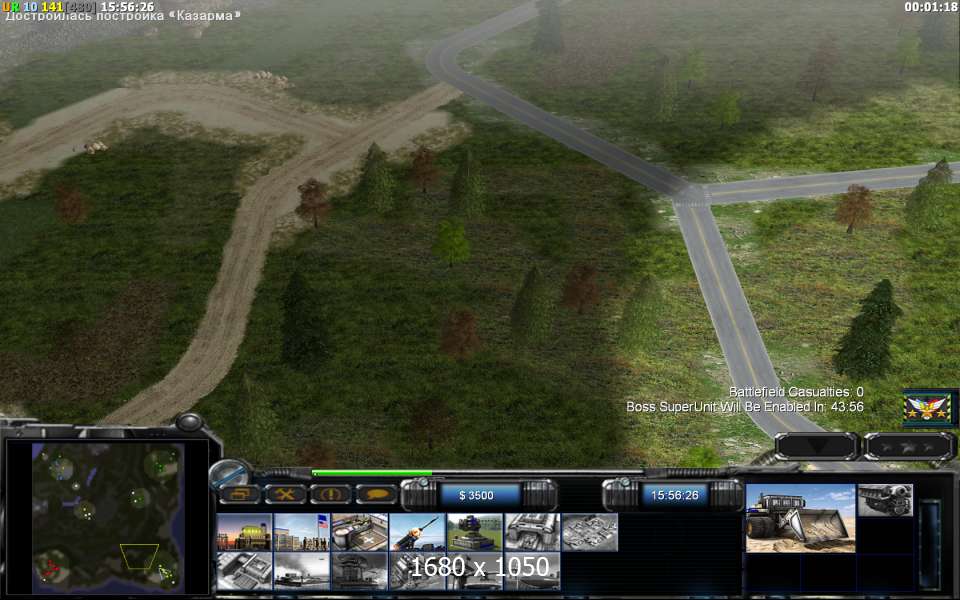
Task: Click the stacked rectangles command bar button
Action: pyautogui.click(x=239, y=494)
